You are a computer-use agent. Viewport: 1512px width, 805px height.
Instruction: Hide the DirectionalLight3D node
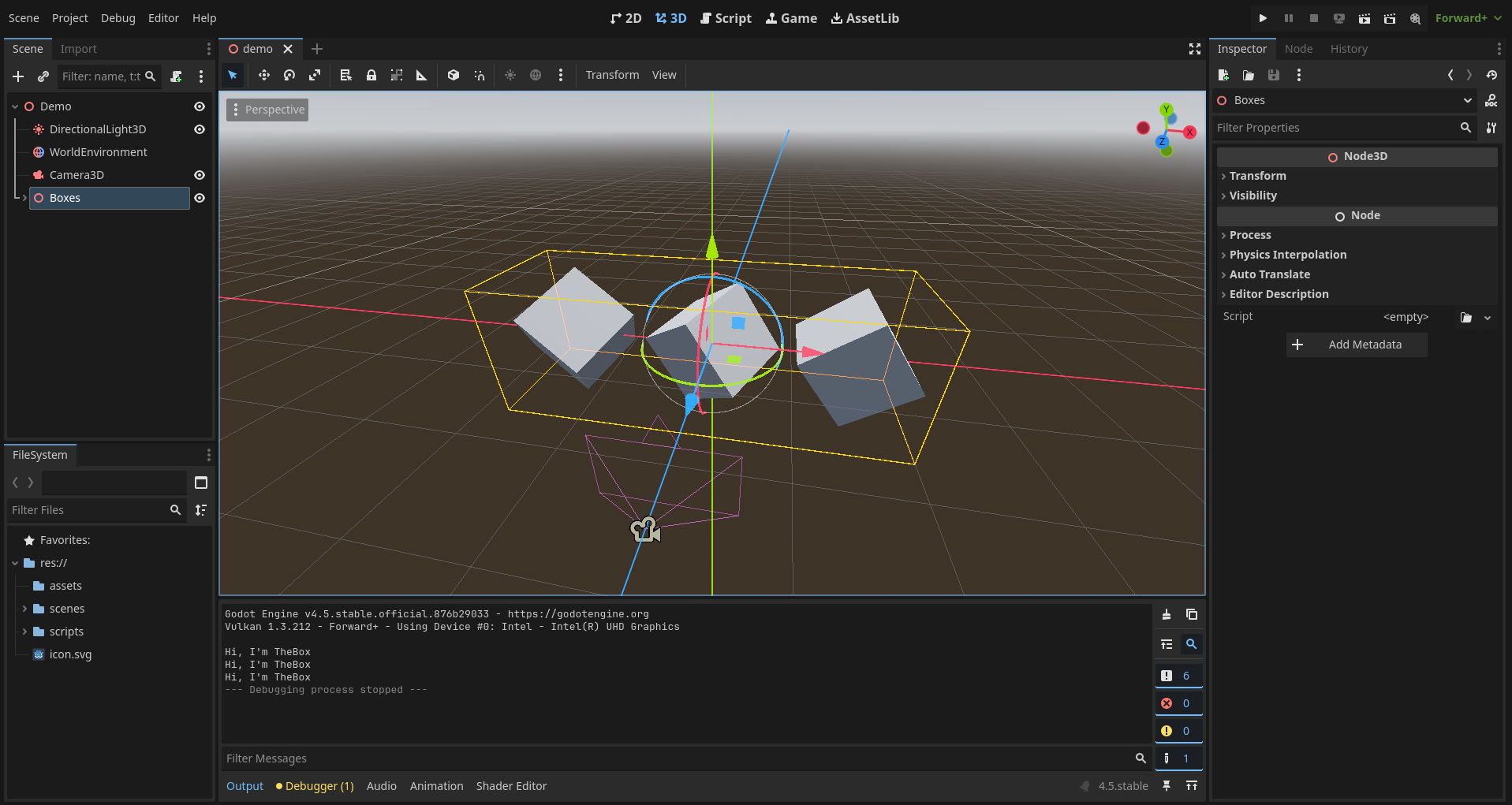pos(200,129)
